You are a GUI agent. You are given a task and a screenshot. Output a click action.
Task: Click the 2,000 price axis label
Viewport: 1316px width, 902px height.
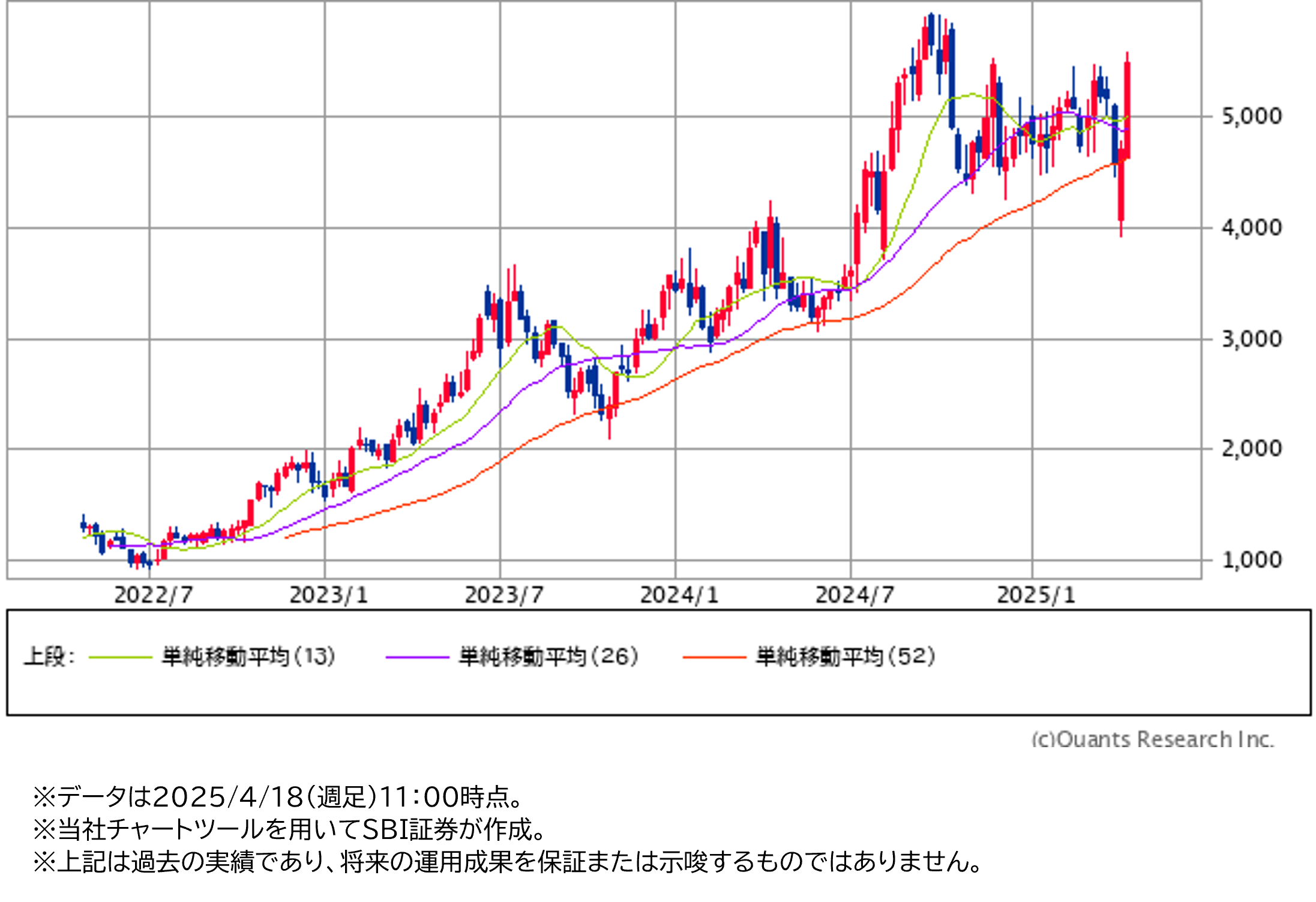click(1252, 449)
